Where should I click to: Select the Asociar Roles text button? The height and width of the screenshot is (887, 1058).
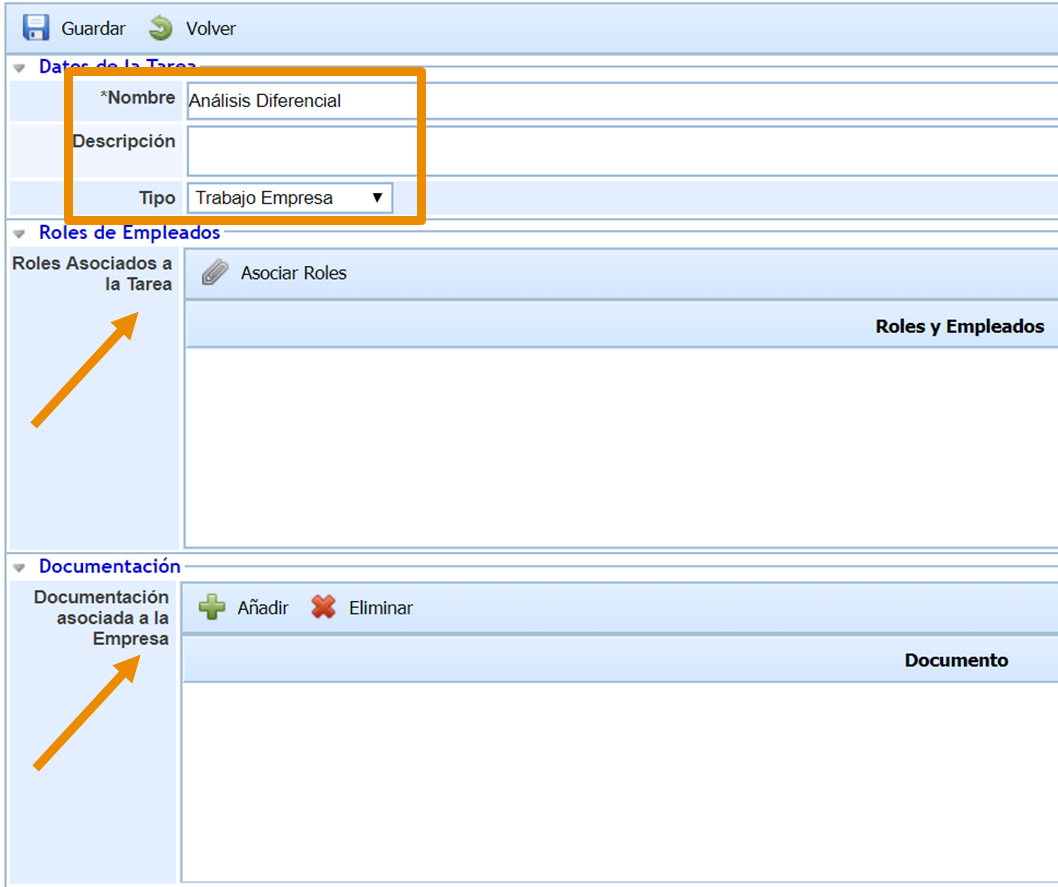coord(293,273)
